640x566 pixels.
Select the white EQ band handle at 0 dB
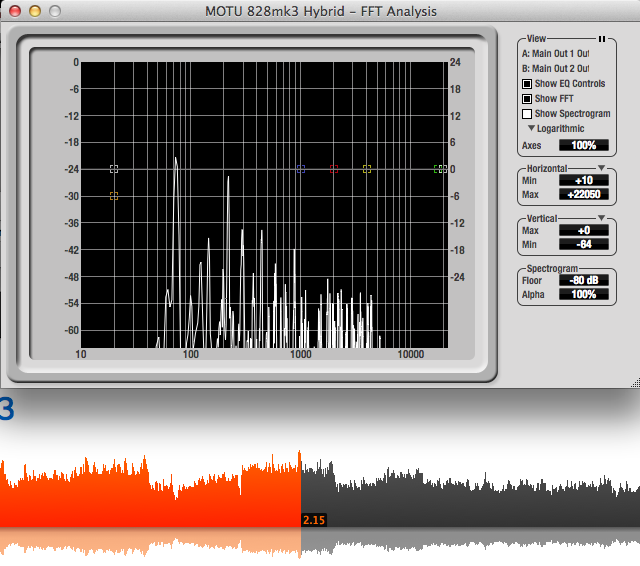(x=114, y=169)
